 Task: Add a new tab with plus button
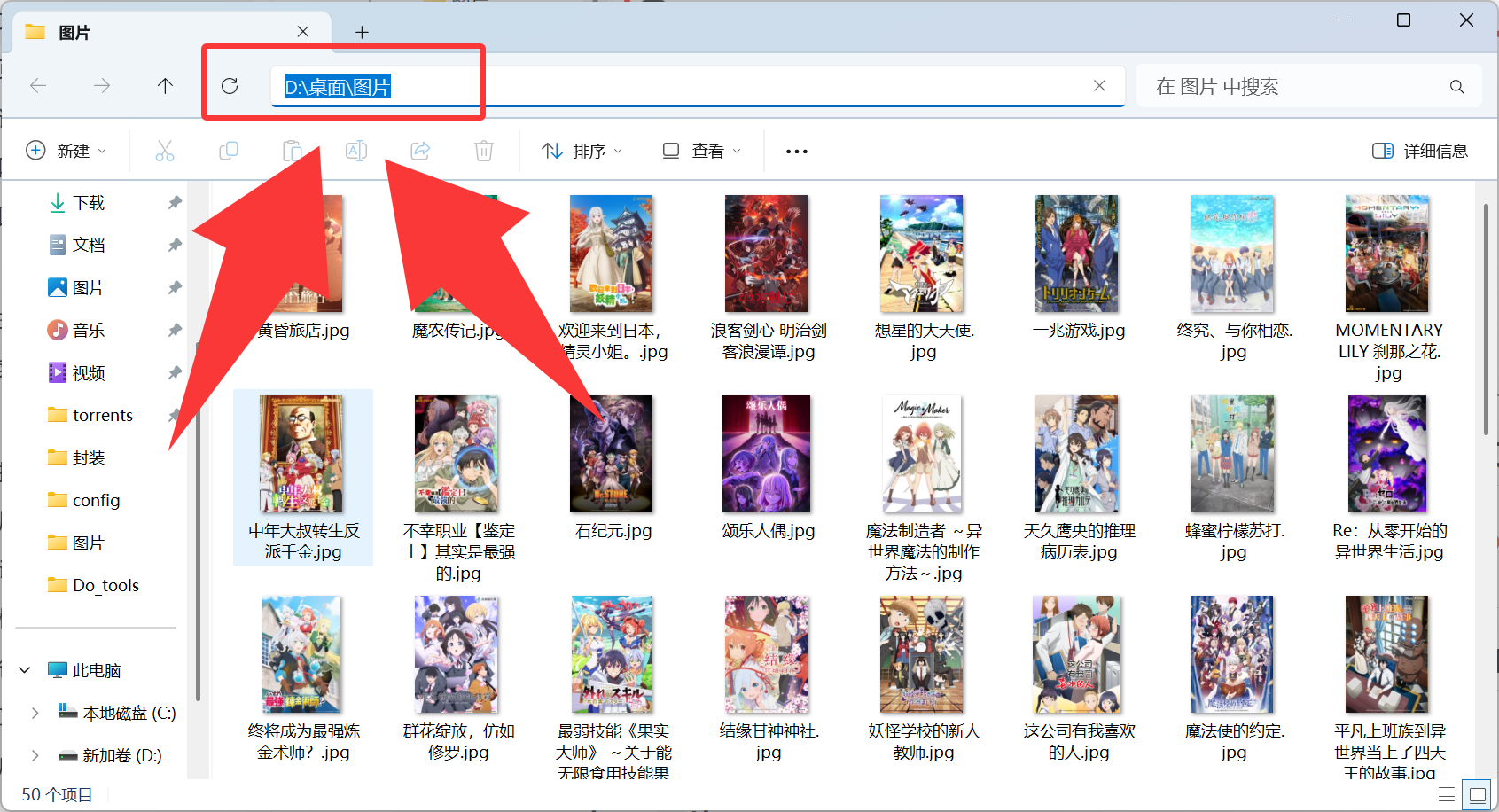[x=362, y=33]
